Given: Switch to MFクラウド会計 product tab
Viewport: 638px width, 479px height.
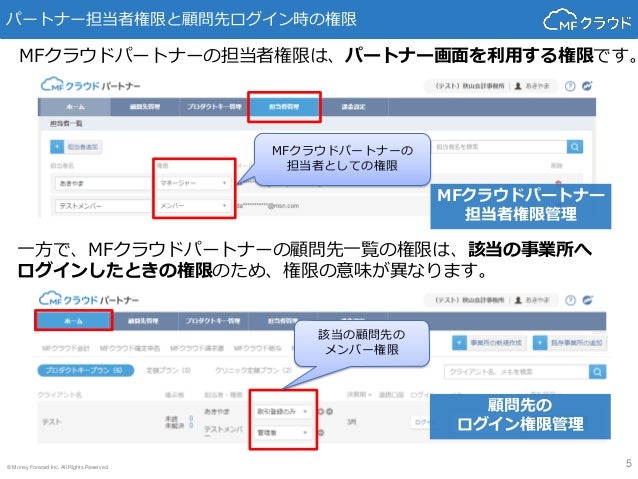Looking at the screenshot, I should (66, 348).
